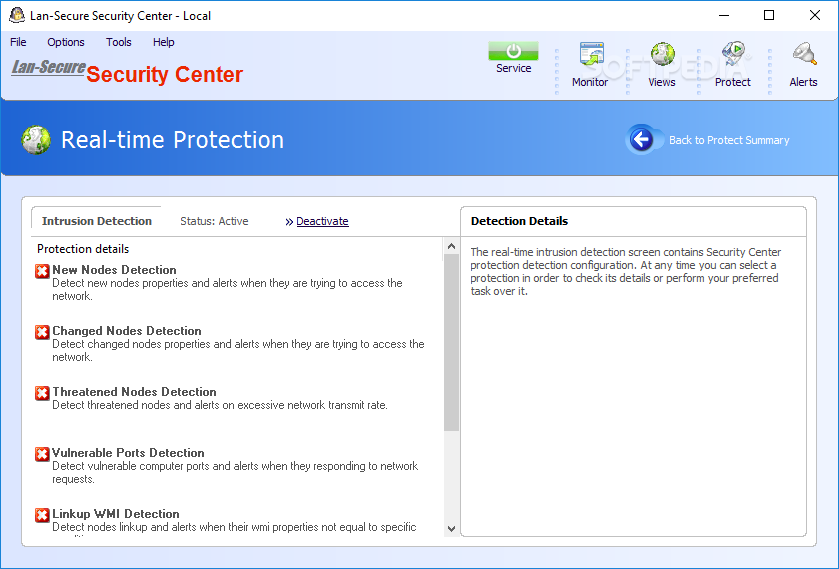Open the Options menu

66,42
